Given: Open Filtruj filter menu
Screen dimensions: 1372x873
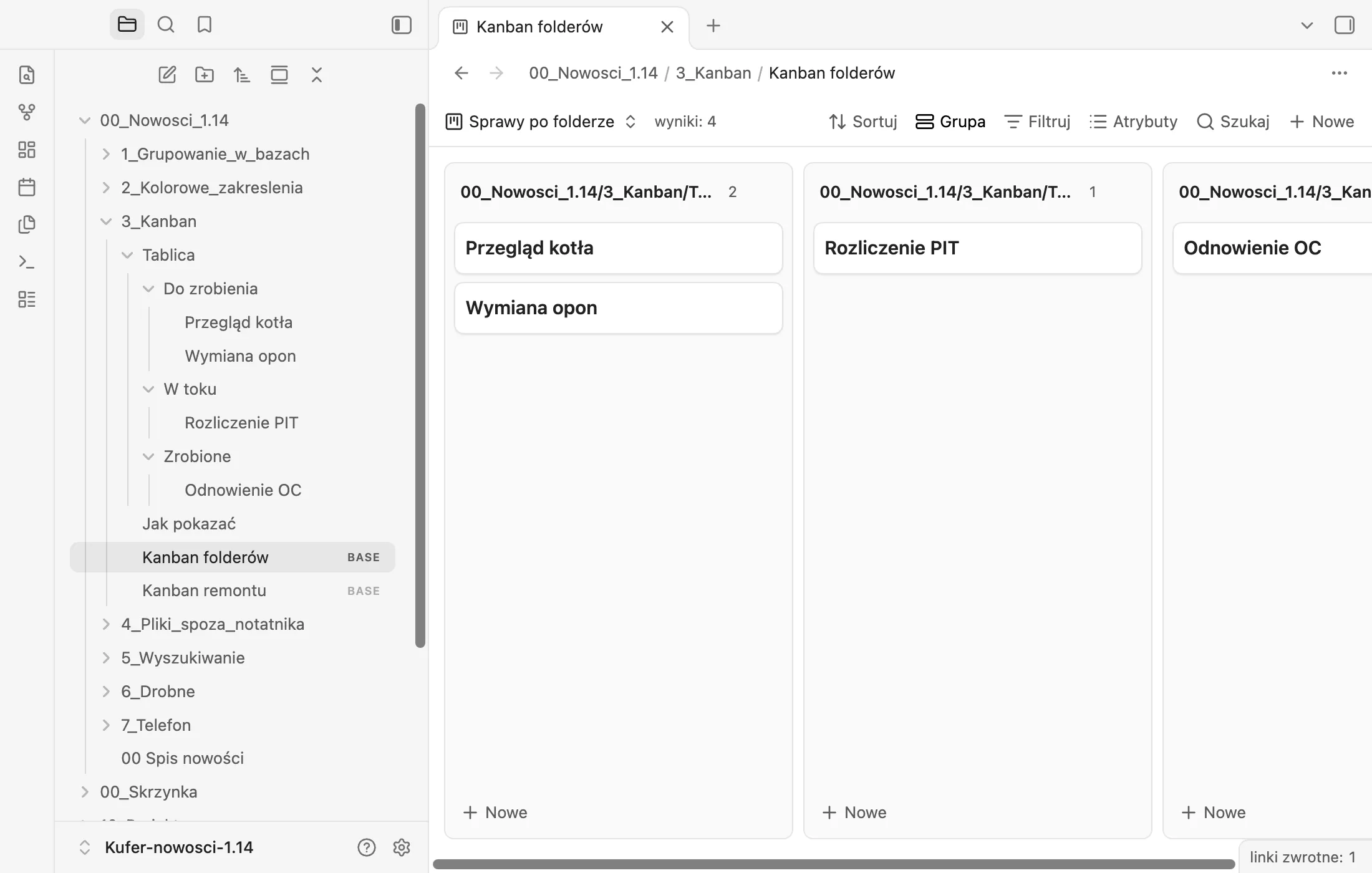Looking at the screenshot, I should [x=1038, y=122].
